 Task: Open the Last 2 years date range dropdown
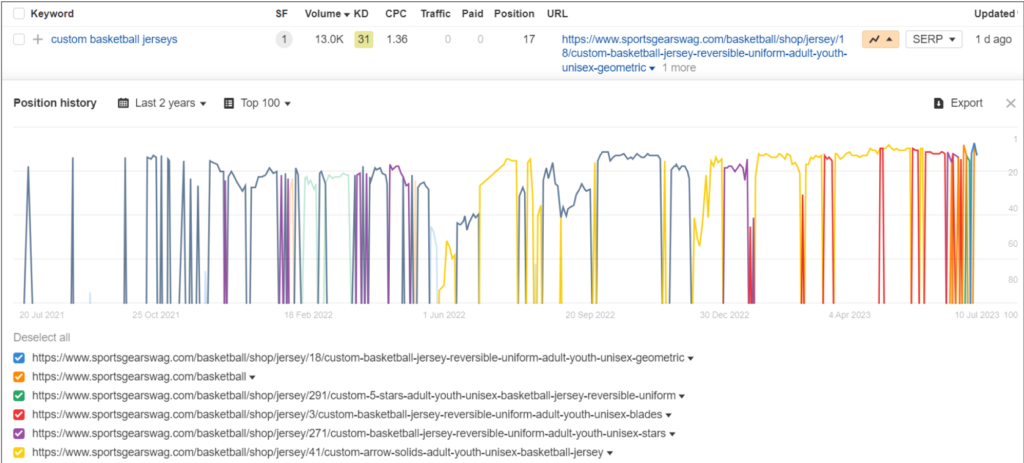(x=163, y=103)
